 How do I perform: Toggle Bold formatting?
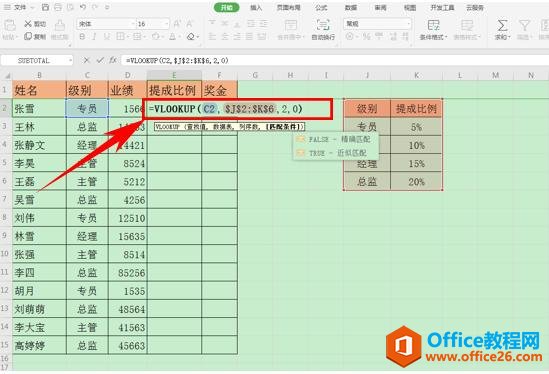[82, 36]
